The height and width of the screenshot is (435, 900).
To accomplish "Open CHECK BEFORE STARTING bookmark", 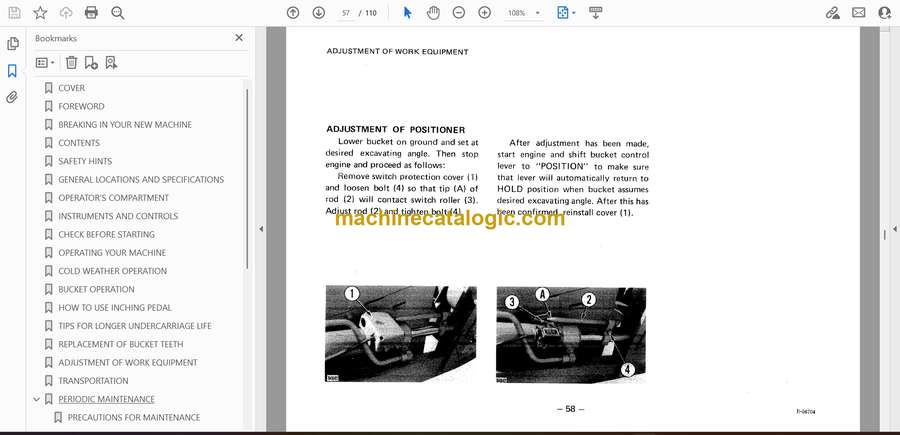I will click(x=106, y=235).
